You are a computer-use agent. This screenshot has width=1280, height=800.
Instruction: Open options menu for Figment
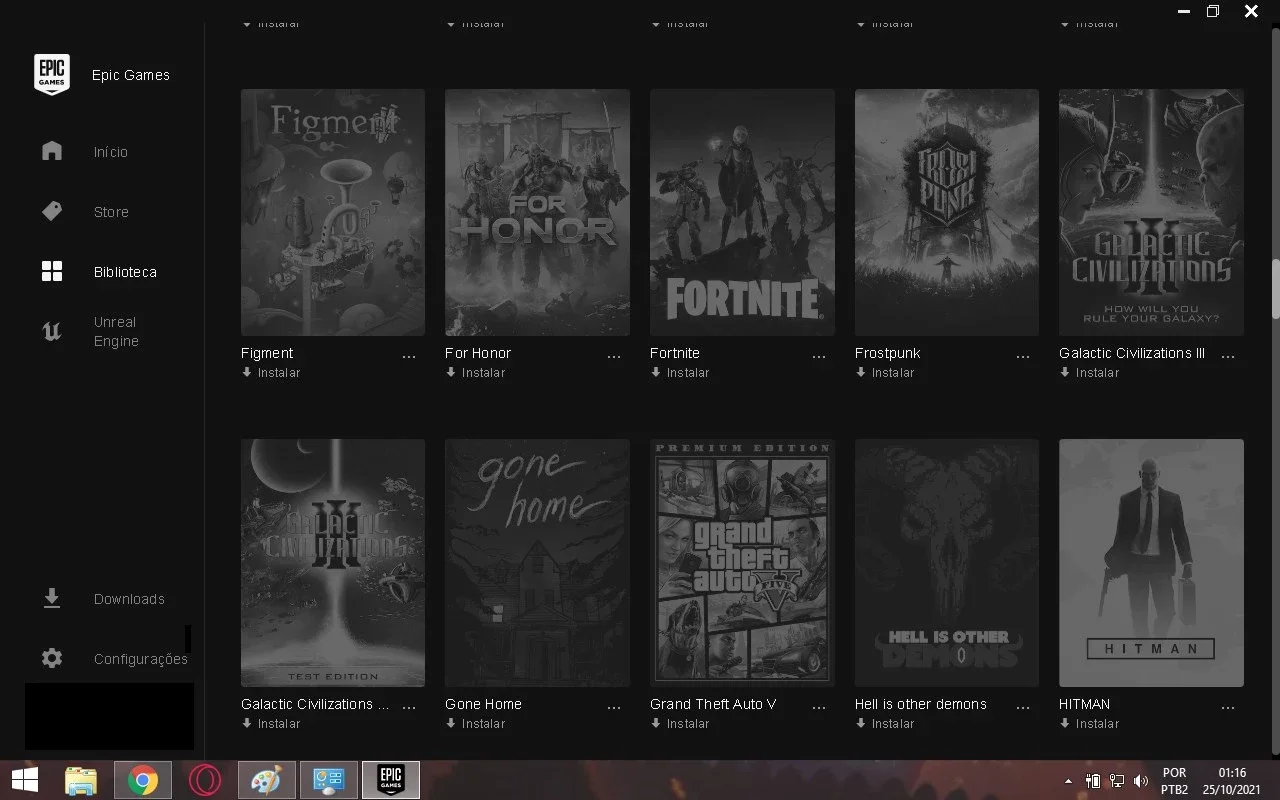click(409, 356)
